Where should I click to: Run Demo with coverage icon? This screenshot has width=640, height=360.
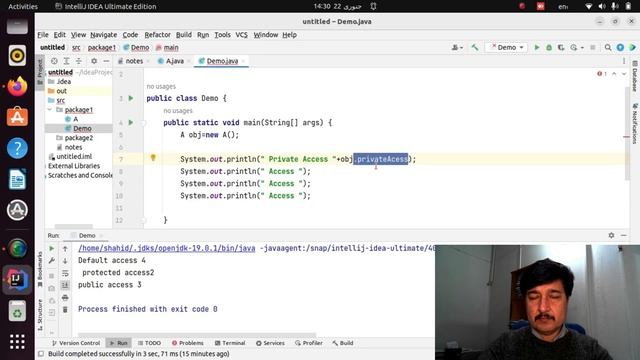point(561,47)
